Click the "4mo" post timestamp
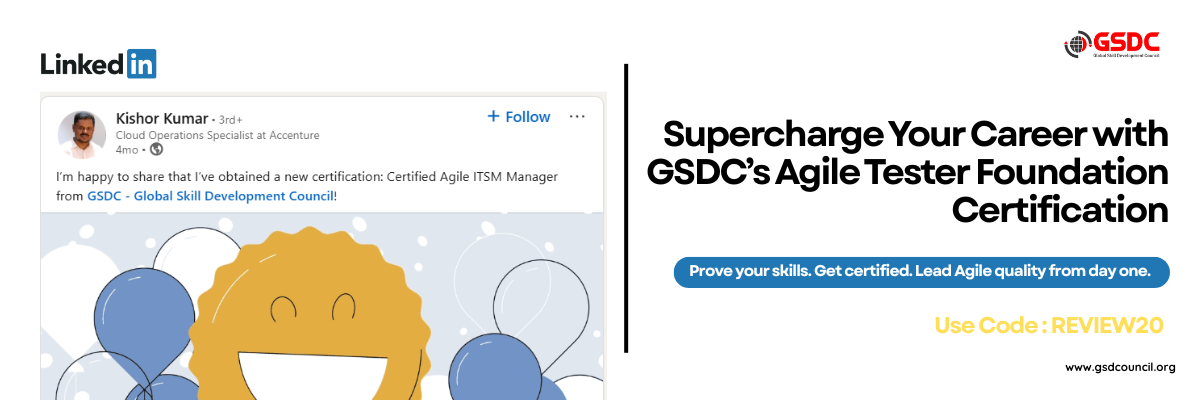This screenshot has width=1200, height=400. click(x=126, y=150)
